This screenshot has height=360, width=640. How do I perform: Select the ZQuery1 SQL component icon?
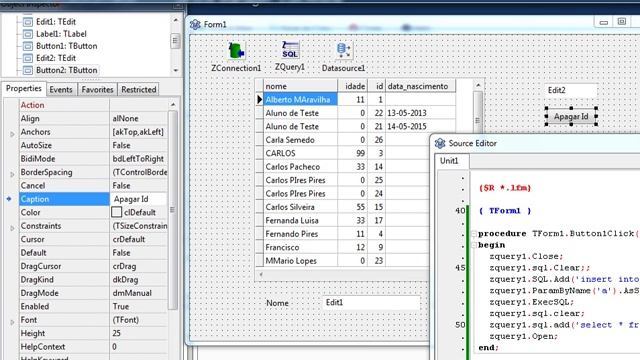tap(290, 50)
